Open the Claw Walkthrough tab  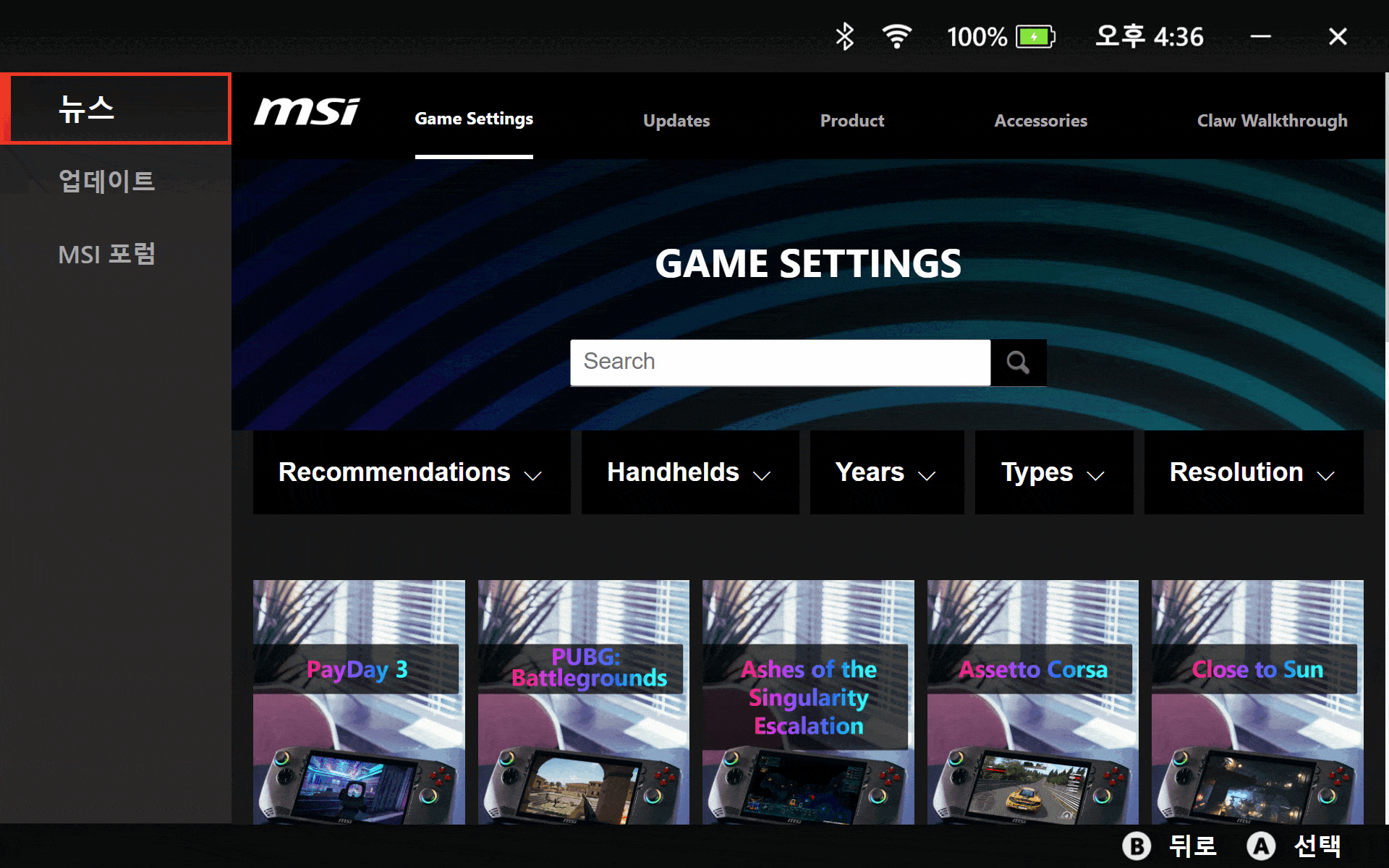pyautogui.click(x=1272, y=121)
